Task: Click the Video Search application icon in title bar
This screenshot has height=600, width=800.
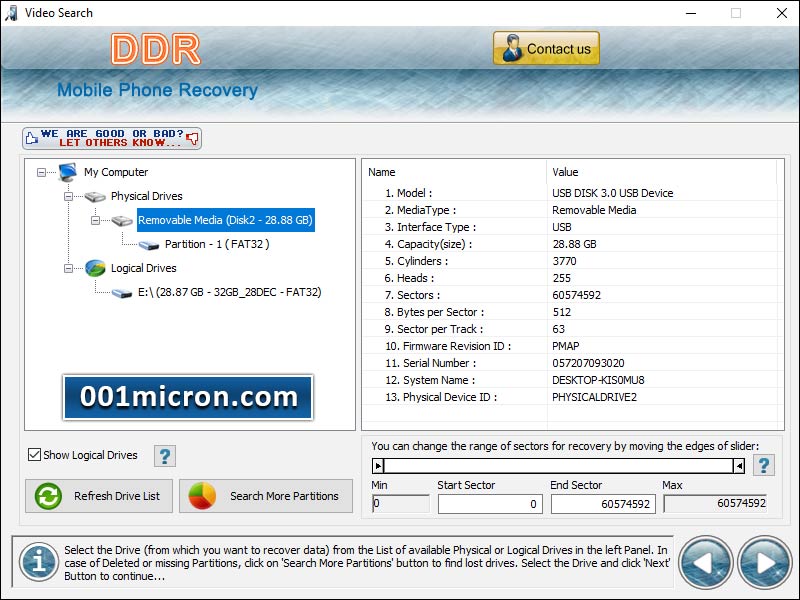Action: tap(10, 13)
